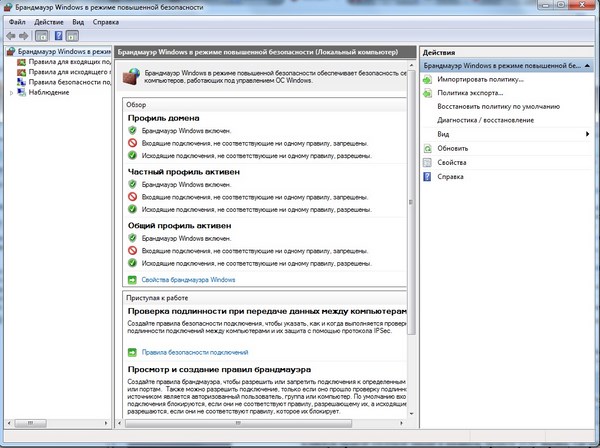Image resolution: width=600 pixels, height=448 pixels.
Task: Click the Наблюдение monitor icon
Action: [21, 92]
